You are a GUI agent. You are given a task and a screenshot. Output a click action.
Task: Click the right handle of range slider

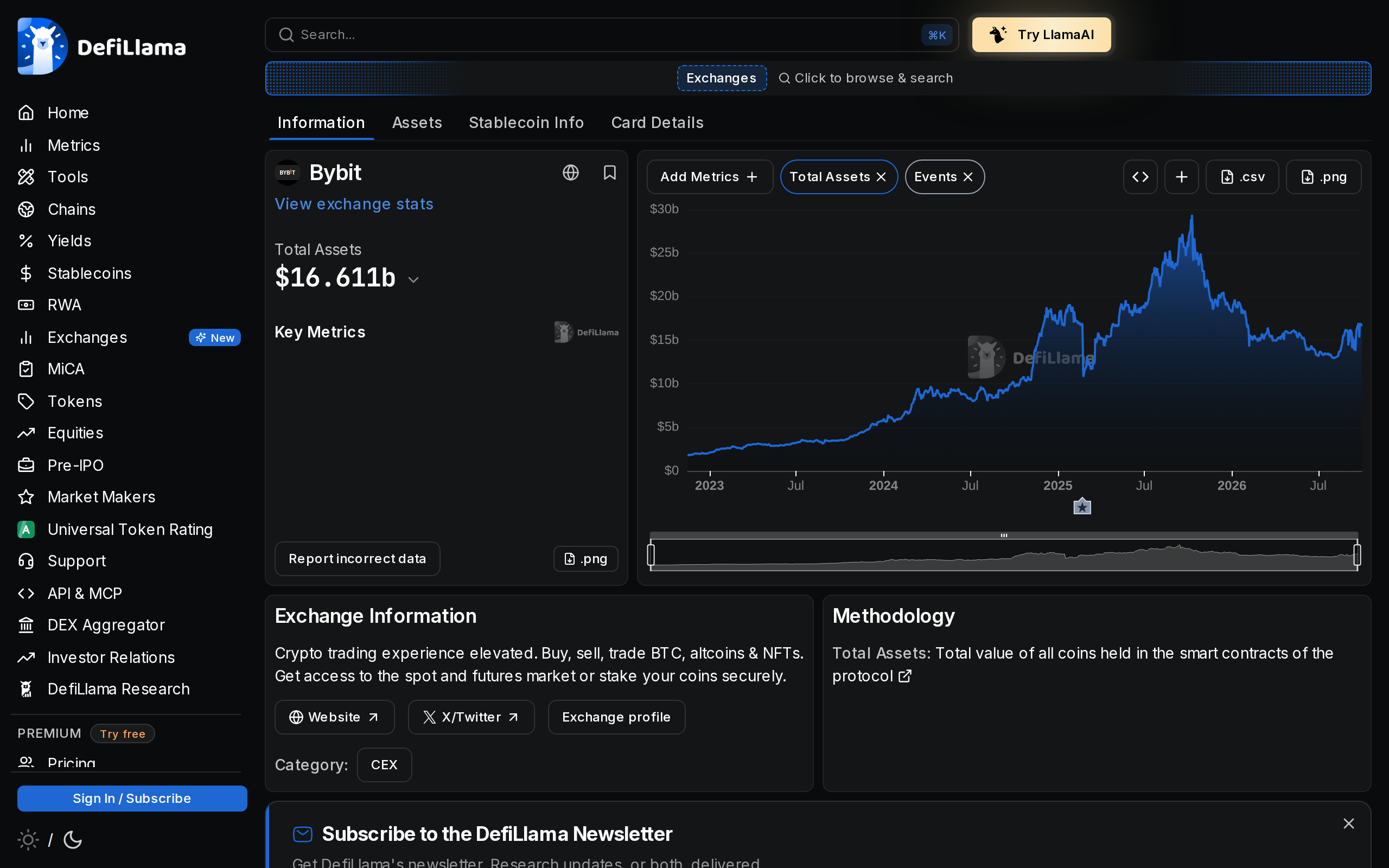[x=1357, y=554]
